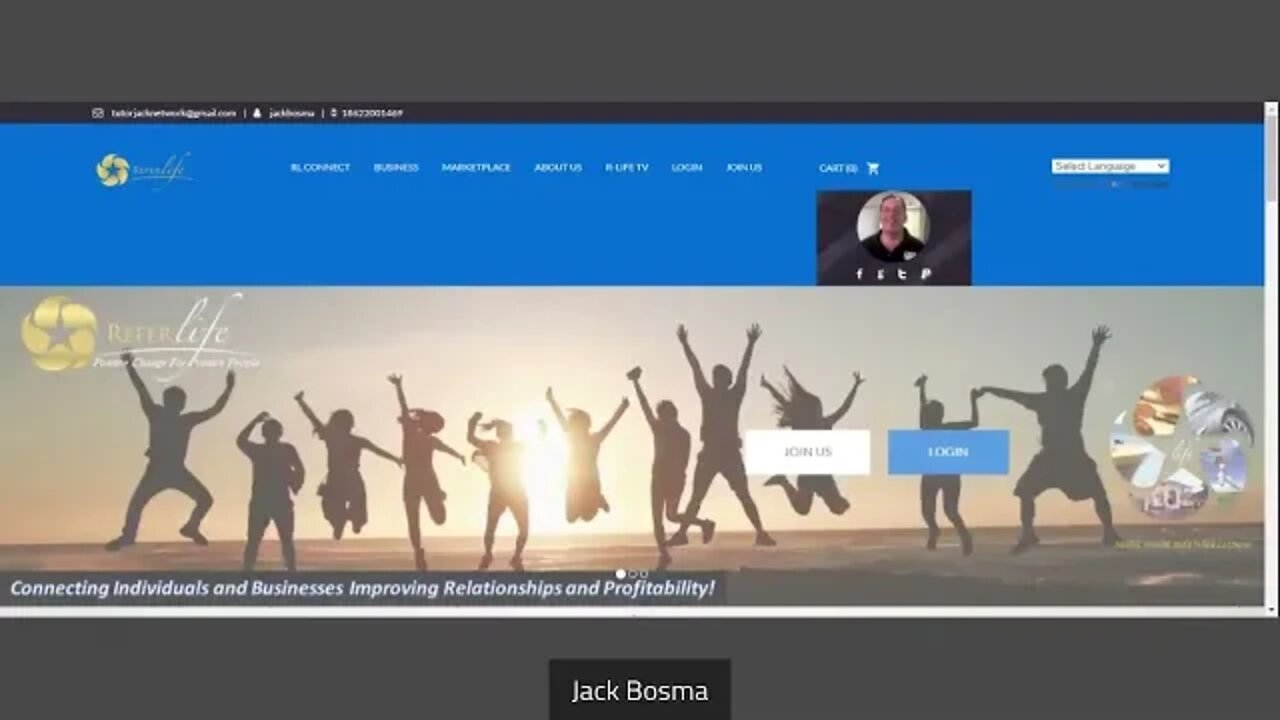This screenshot has width=1280, height=720.
Task: Click JOIN US in the navigation bar
Action: pos(744,168)
